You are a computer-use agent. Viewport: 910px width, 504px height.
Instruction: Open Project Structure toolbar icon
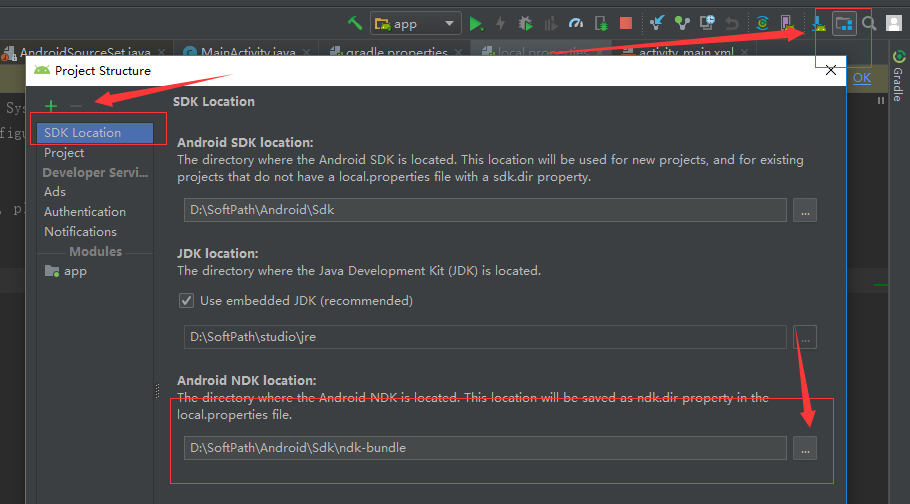[844, 24]
